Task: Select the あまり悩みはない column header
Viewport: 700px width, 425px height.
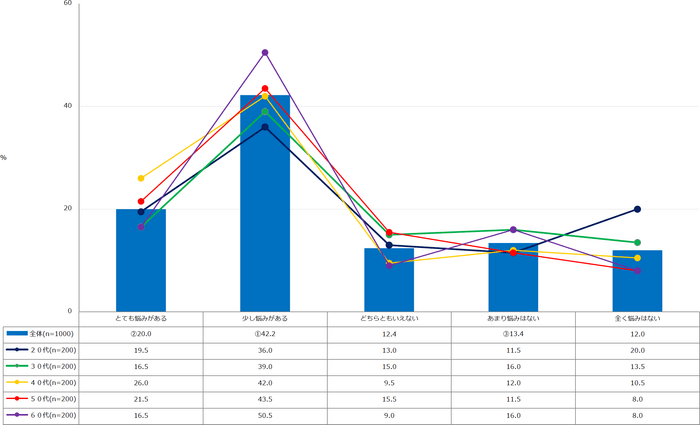Action: 513,317
